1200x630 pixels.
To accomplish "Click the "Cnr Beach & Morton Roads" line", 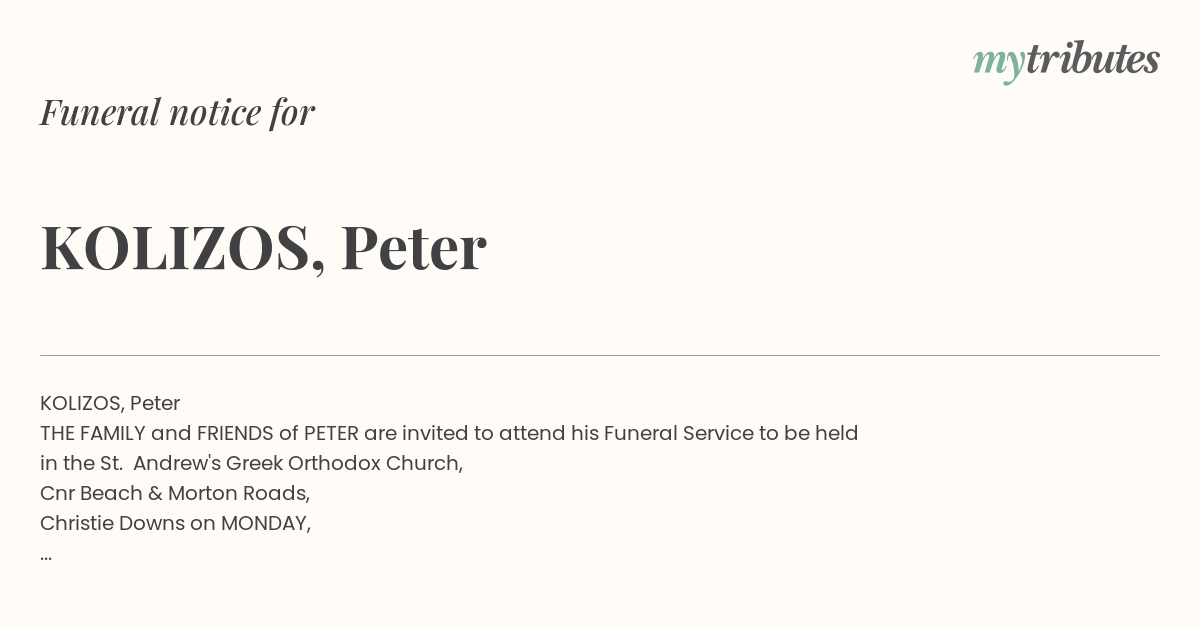I will coord(175,493).
